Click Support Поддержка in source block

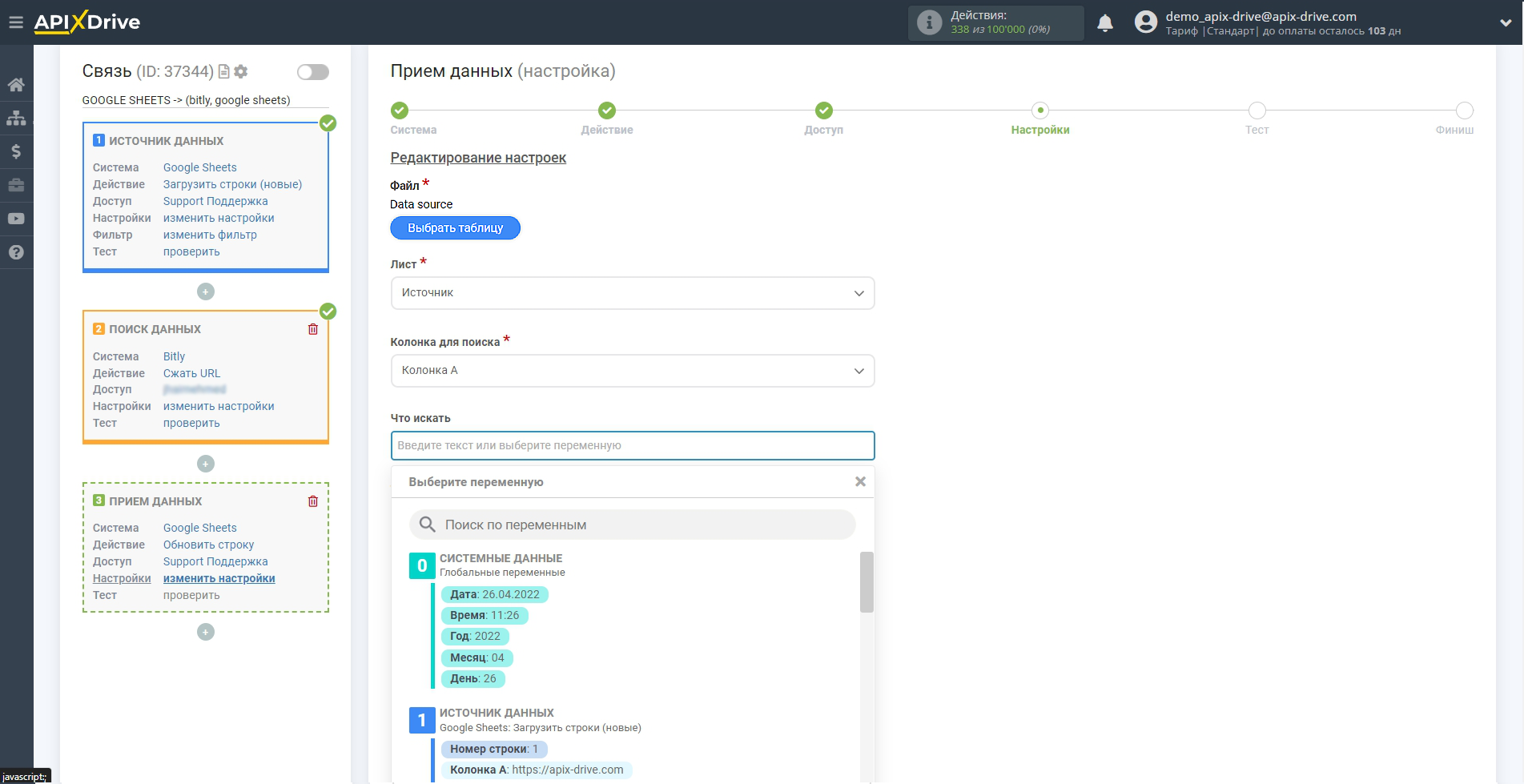pyautogui.click(x=215, y=201)
